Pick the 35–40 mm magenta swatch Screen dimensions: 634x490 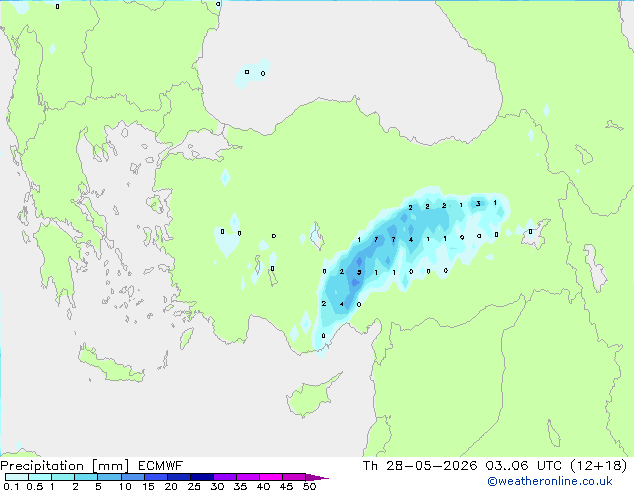pos(248,477)
